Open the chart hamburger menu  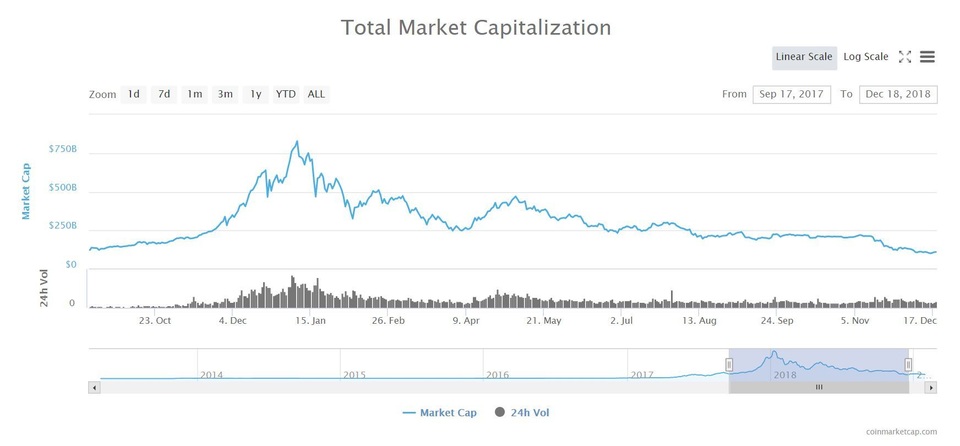[927, 57]
